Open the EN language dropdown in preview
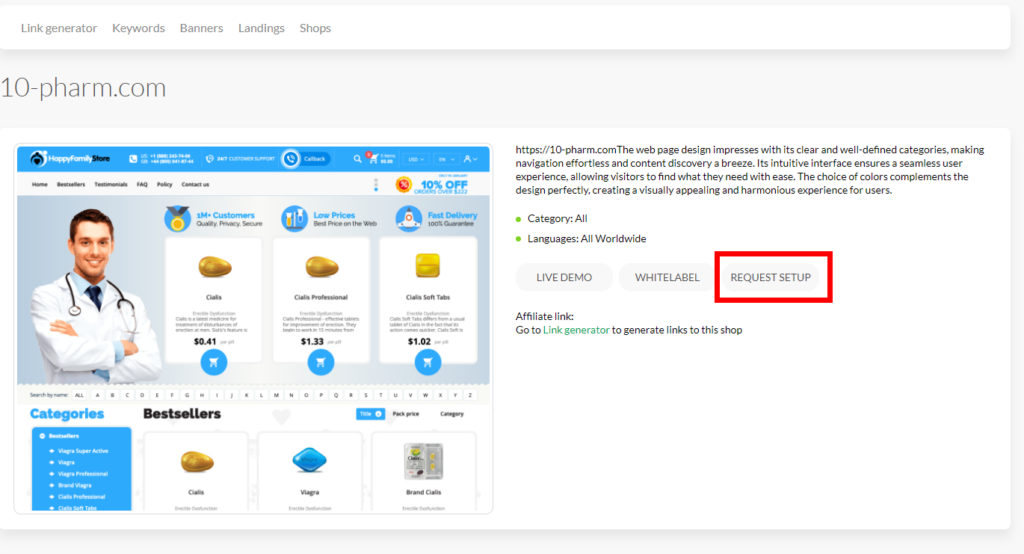Image resolution: width=1024 pixels, height=554 pixels. point(446,159)
